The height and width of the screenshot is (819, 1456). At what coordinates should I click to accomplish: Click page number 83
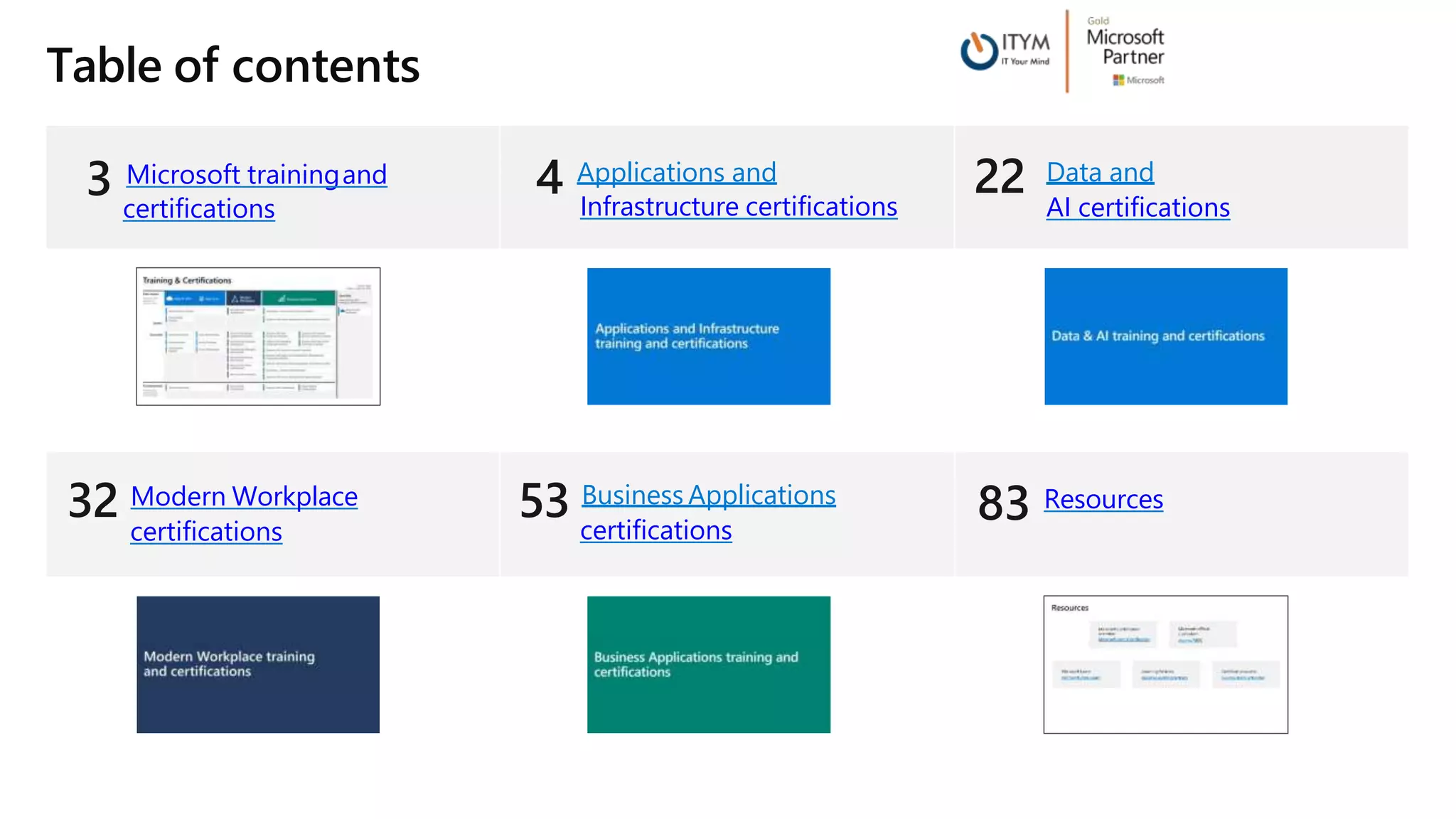[1003, 503]
